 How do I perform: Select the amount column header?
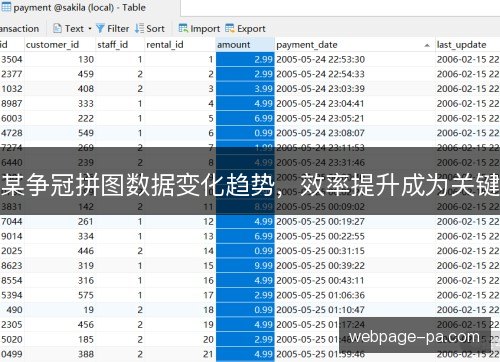coord(245,45)
